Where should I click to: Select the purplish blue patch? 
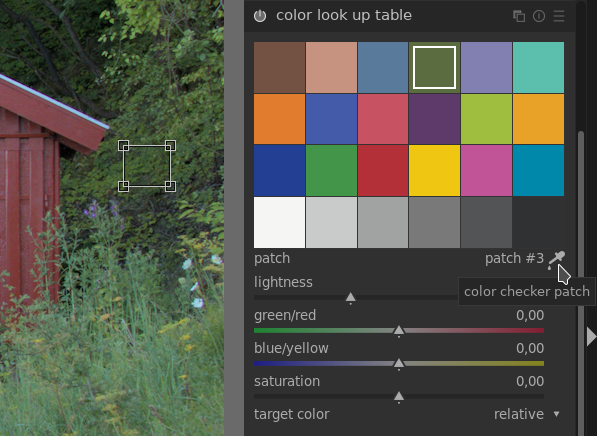331,119
